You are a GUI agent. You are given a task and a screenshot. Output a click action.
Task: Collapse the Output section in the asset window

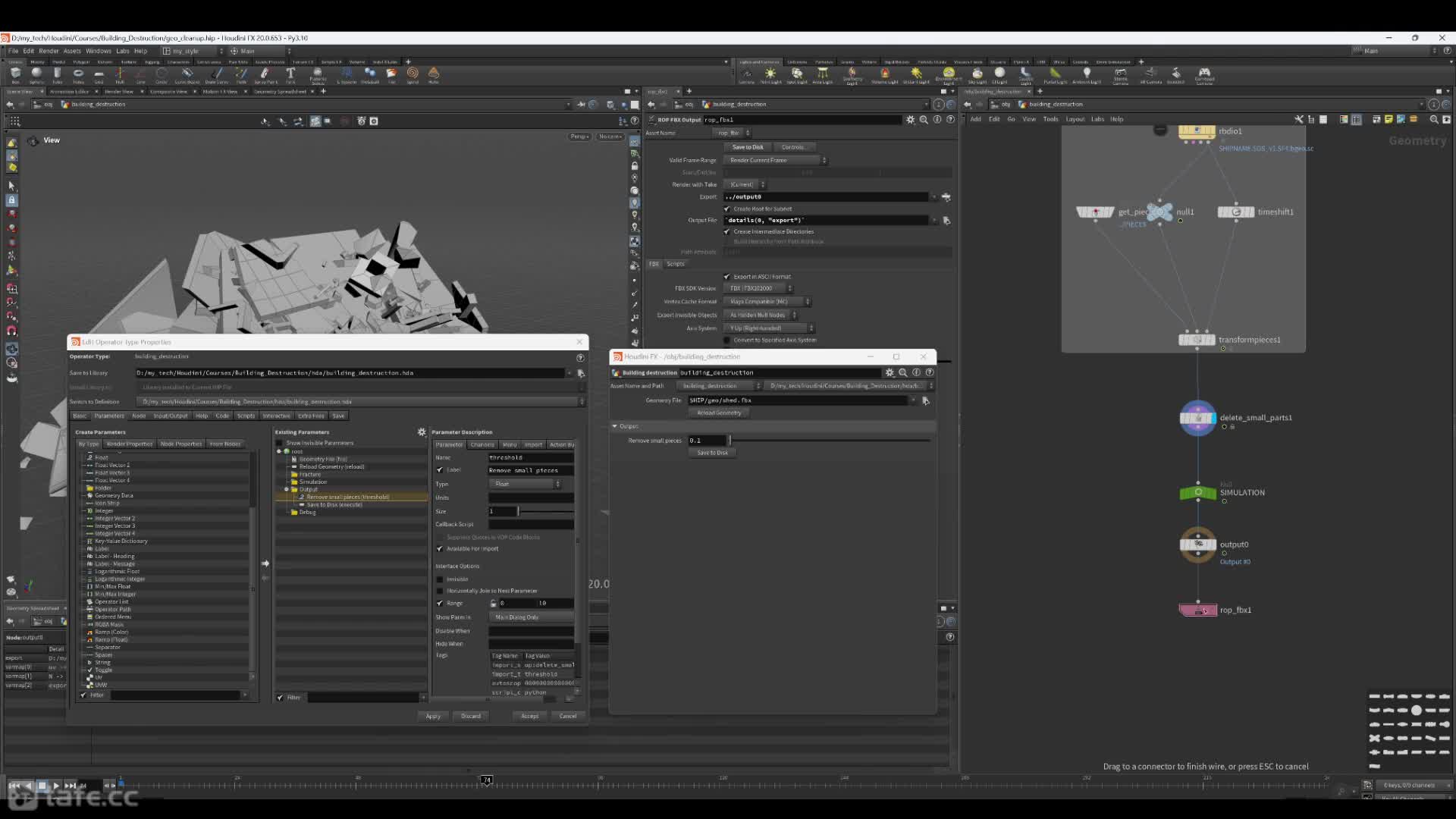pyautogui.click(x=615, y=426)
